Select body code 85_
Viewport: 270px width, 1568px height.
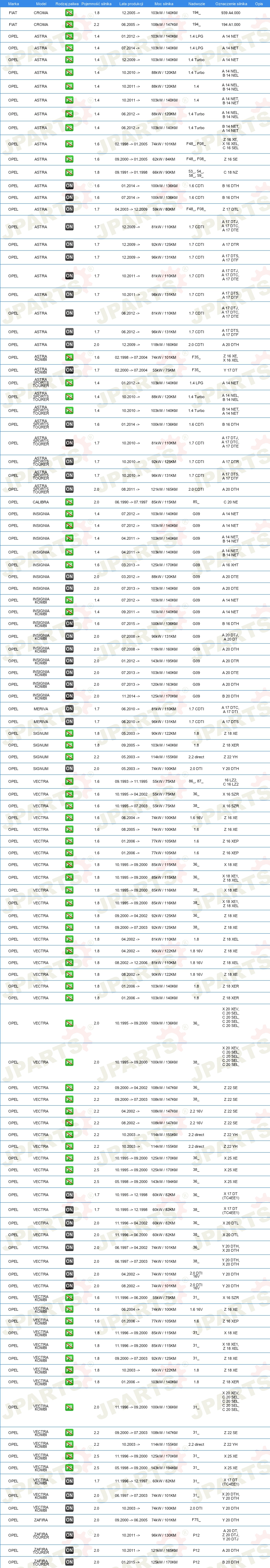pyautogui.click(x=196, y=502)
